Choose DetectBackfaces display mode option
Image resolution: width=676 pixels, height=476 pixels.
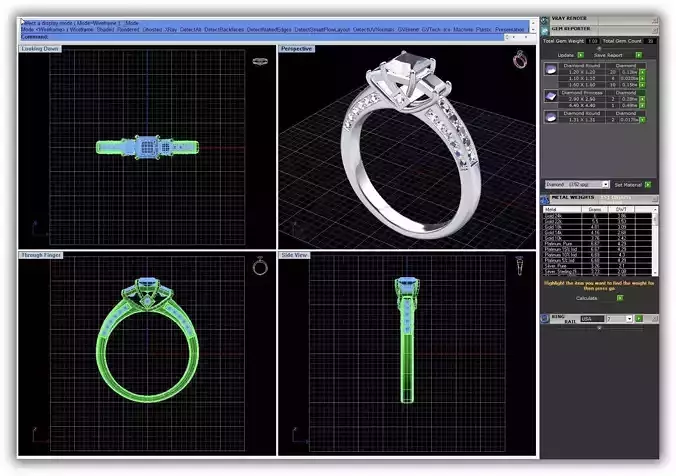[224, 30]
